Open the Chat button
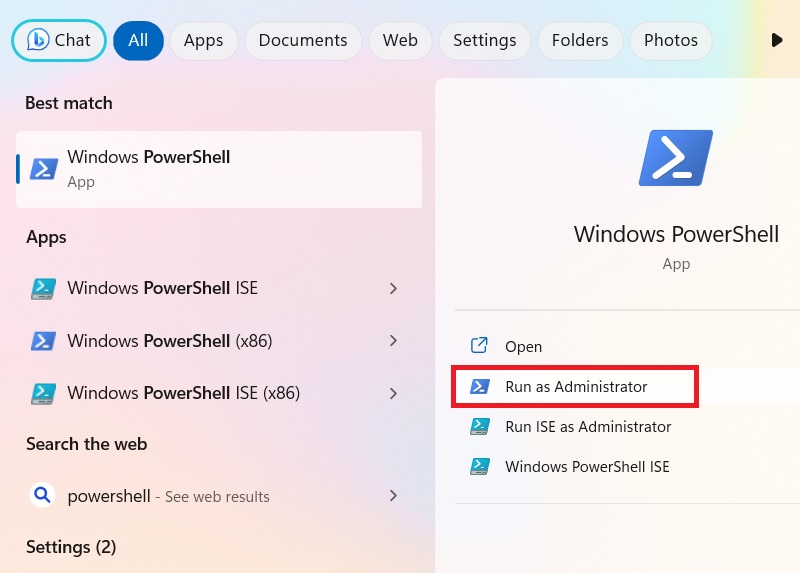 (59, 40)
